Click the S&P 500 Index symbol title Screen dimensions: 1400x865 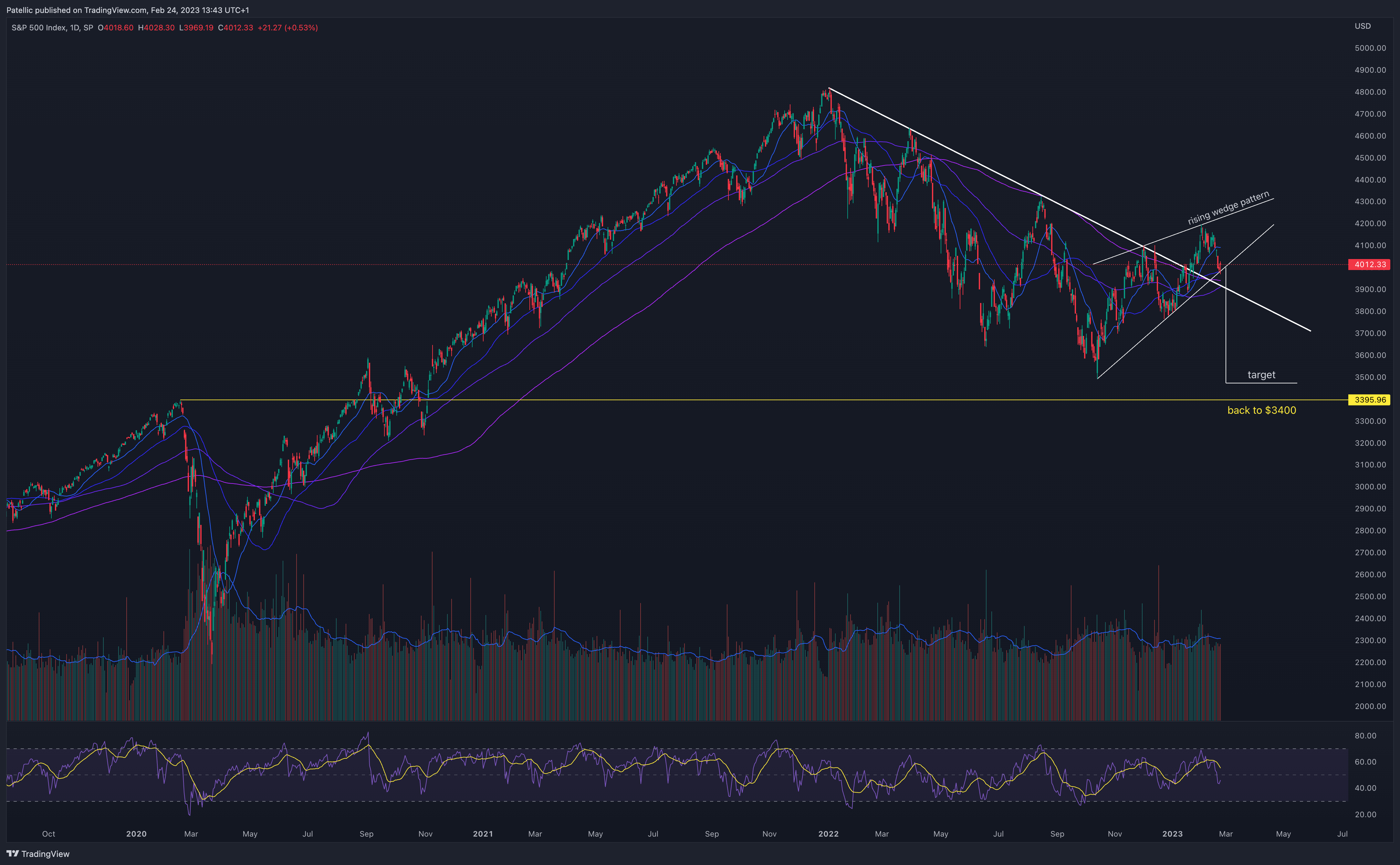coord(39,27)
